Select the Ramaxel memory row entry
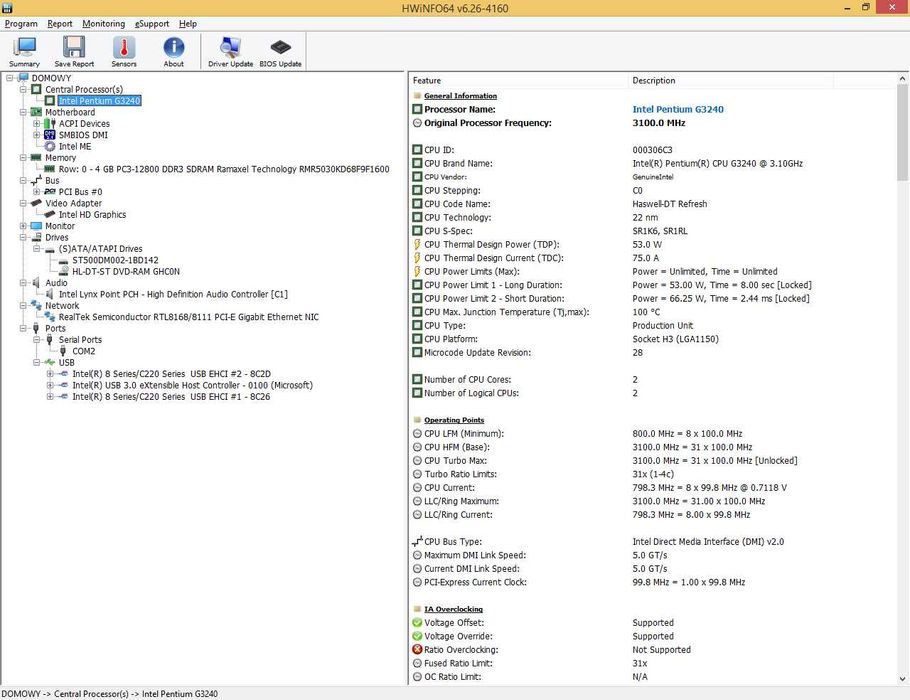This screenshot has width=910, height=700. 224,169
